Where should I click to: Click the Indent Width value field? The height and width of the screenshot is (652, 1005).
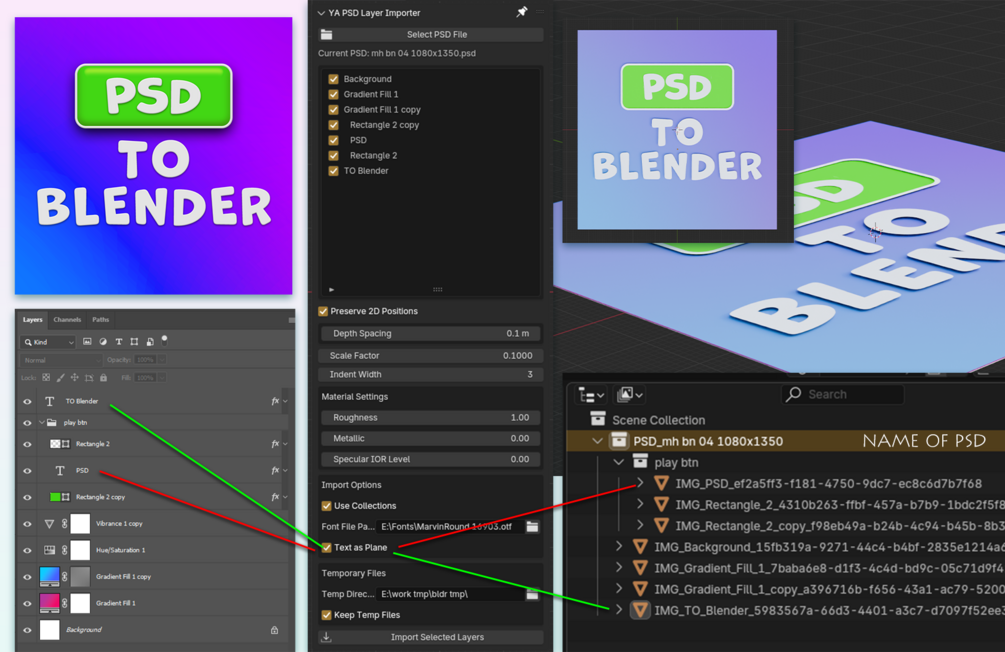431,374
